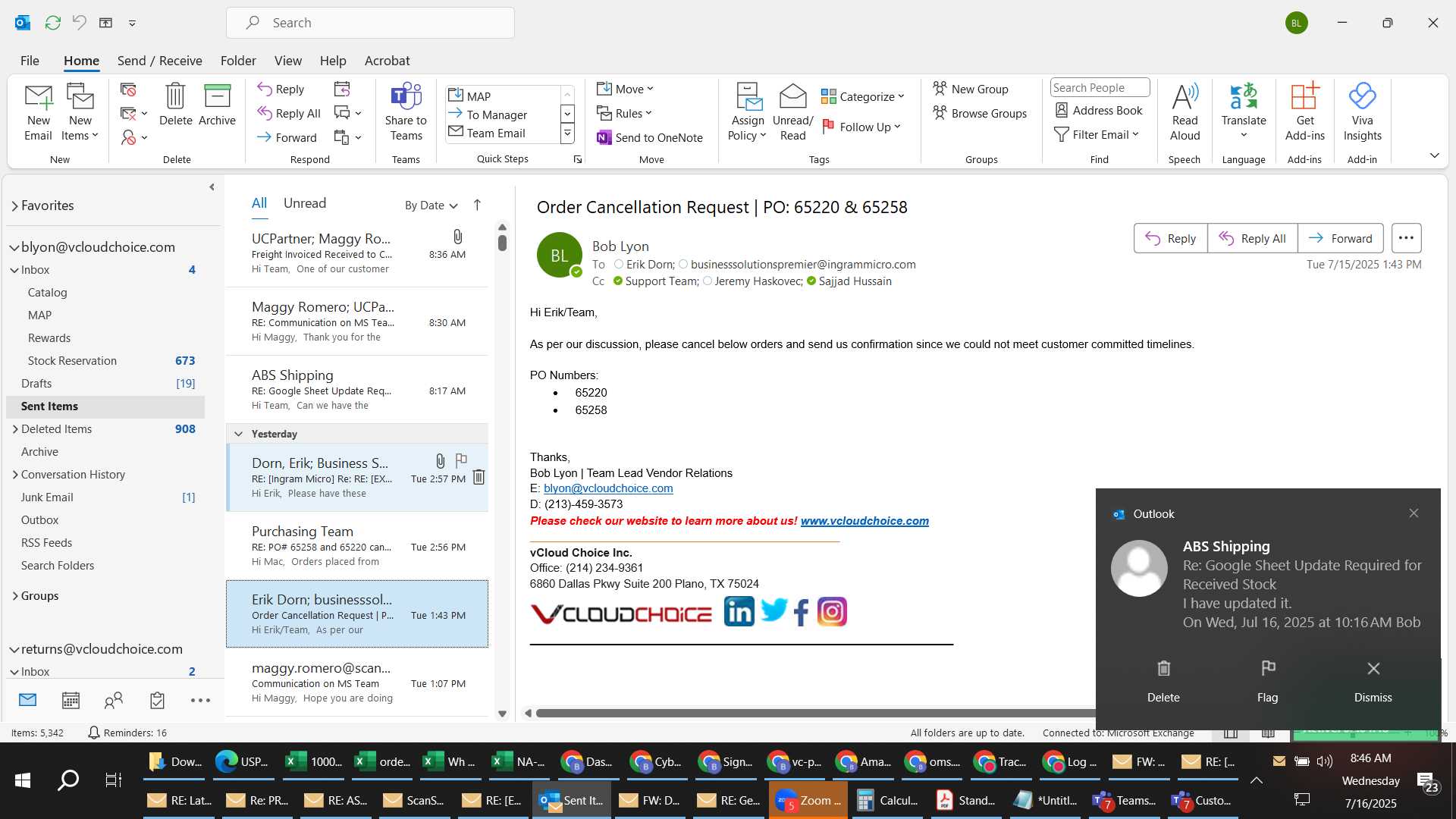
Task: Open more actions ellipsis in reading pane
Action: [x=1406, y=238]
